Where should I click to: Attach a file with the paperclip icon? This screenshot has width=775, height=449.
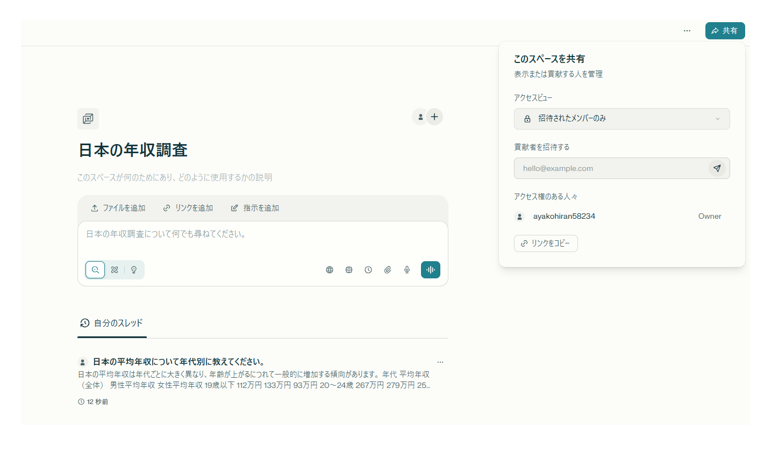pyautogui.click(x=388, y=270)
